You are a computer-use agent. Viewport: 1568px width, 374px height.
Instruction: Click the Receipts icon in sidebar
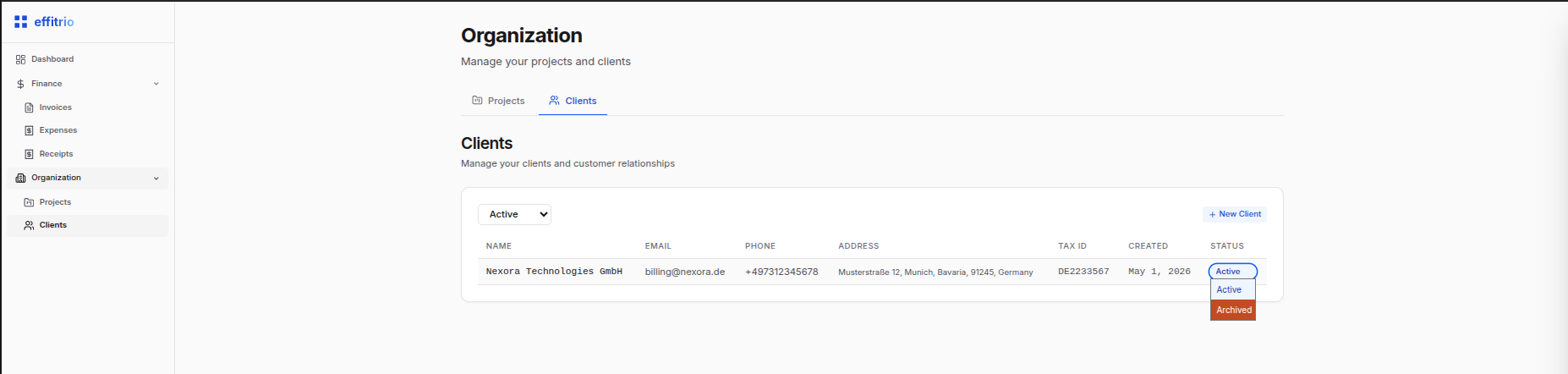pyautogui.click(x=29, y=154)
